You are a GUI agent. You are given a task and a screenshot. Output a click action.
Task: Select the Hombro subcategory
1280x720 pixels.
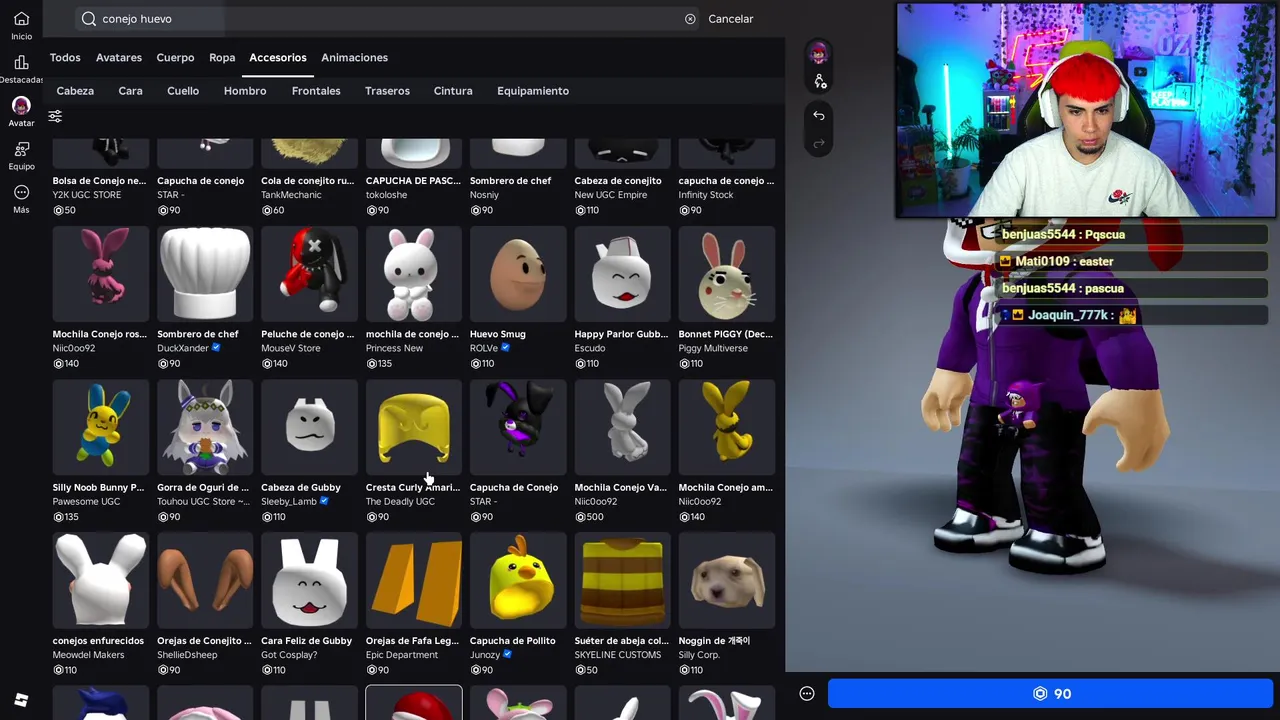tap(245, 91)
